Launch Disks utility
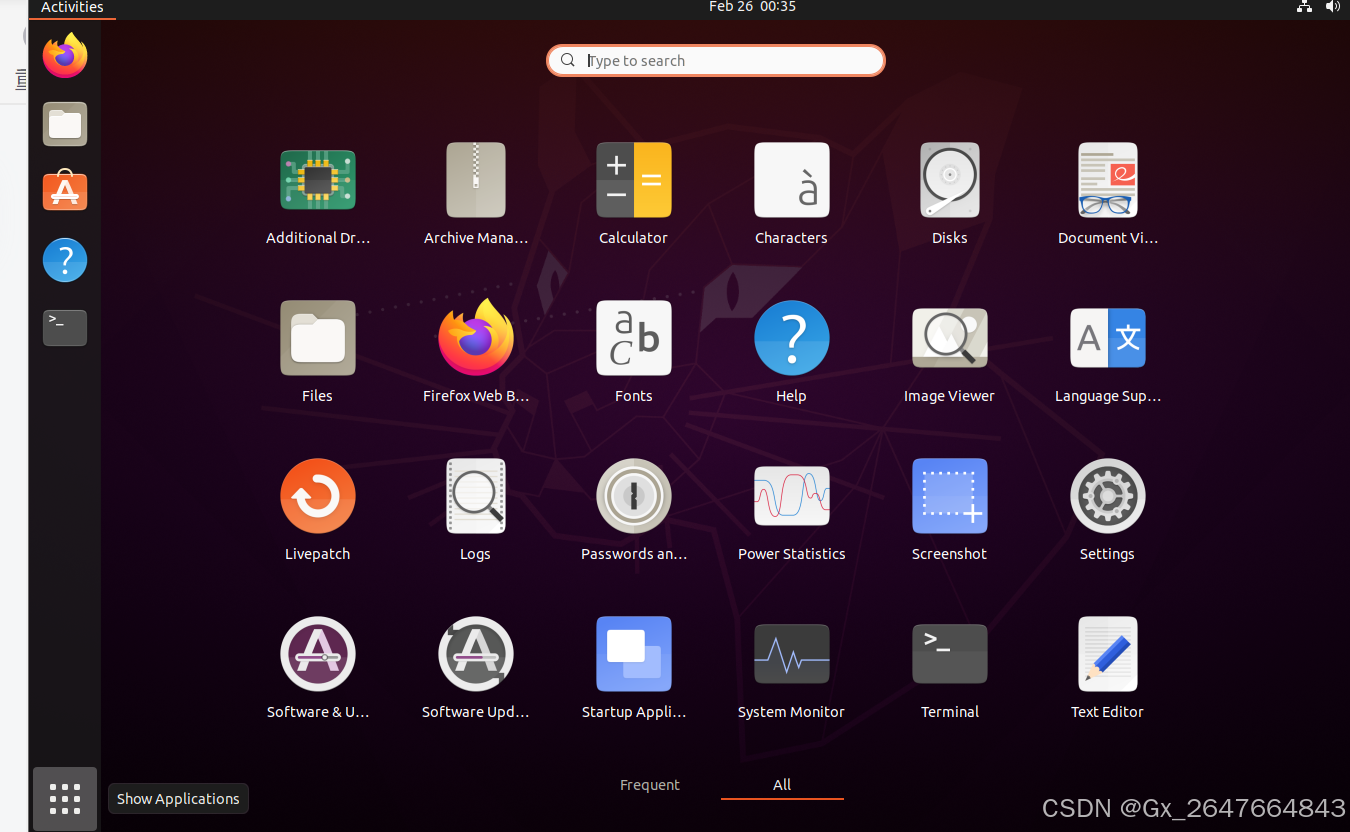This screenshot has height=832, width=1350. [949, 180]
